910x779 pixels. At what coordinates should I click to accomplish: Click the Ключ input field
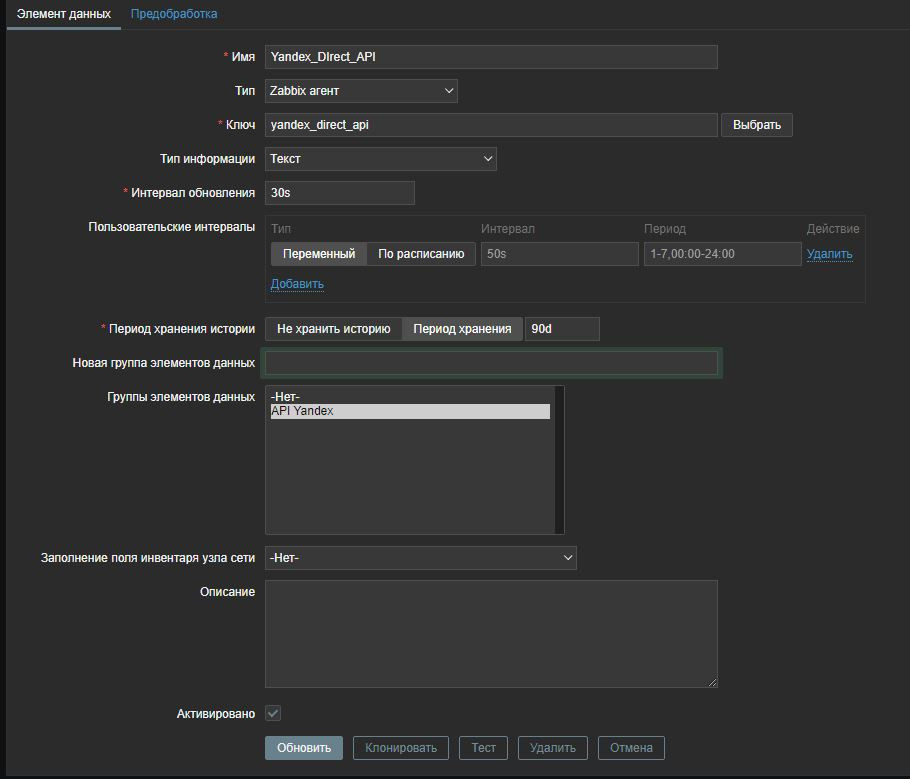(x=491, y=125)
